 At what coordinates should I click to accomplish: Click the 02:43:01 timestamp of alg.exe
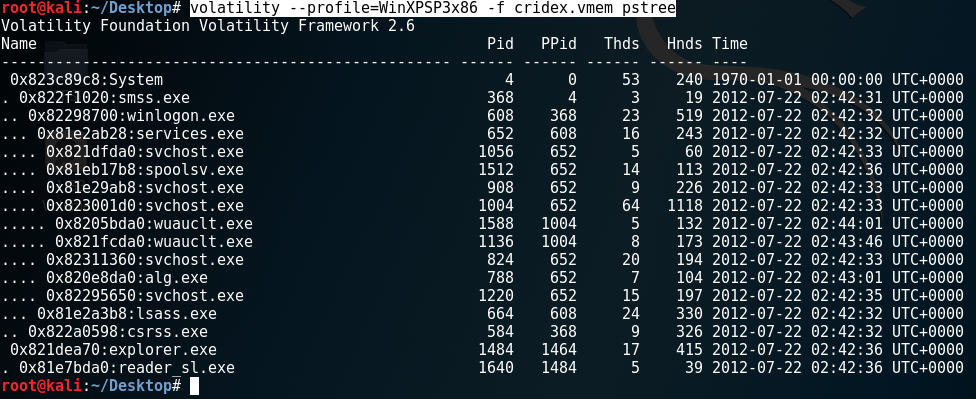click(847, 278)
